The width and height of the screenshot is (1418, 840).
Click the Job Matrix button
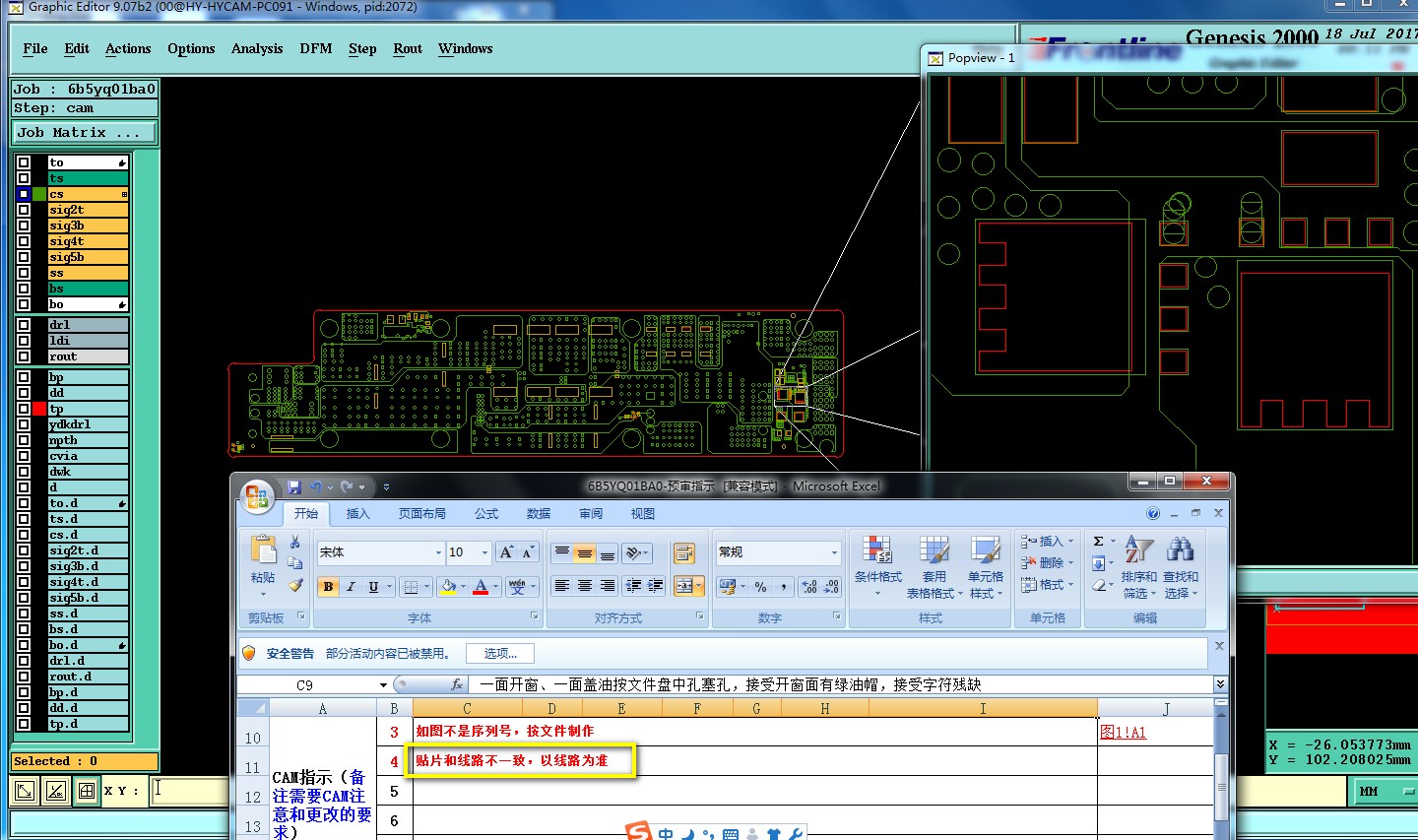click(84, 132)
